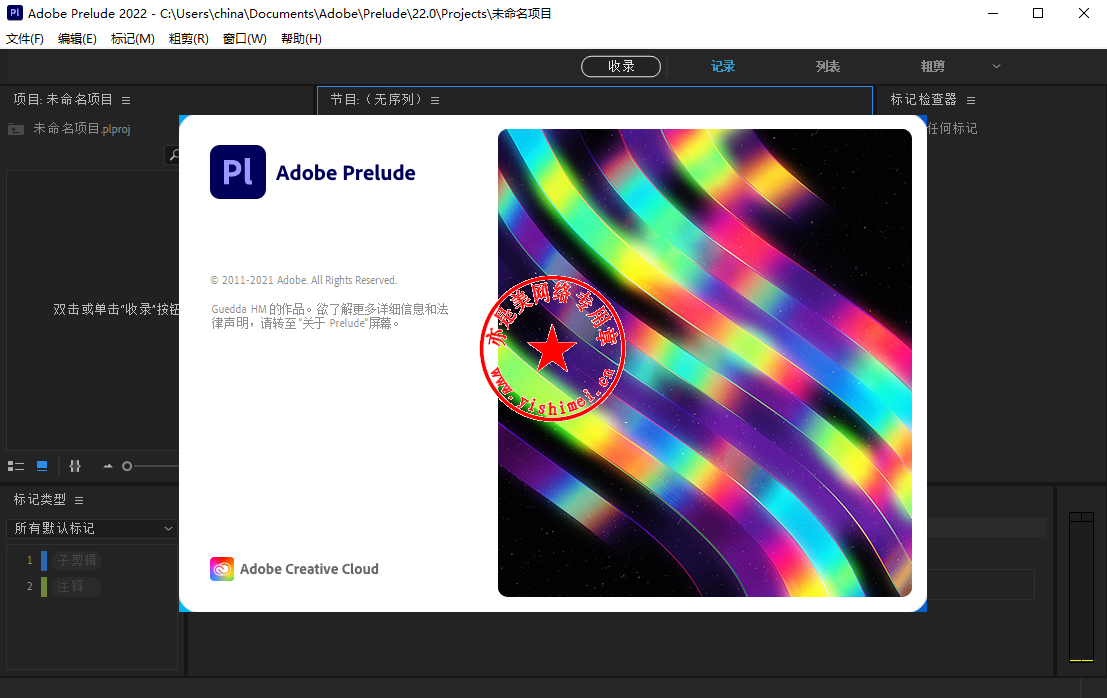The image size is (1107, 698).
Task: Click the green 注释 color swatch
Action: tap(44, 586)
